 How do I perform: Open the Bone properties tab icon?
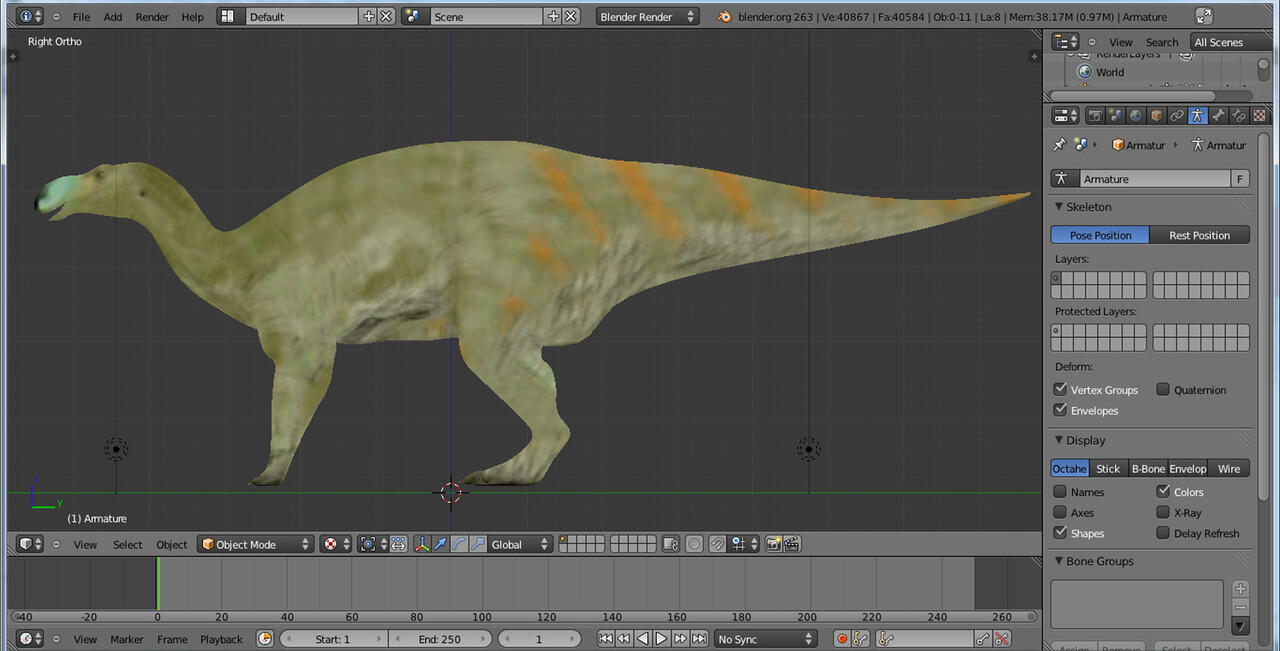[1218, 116]
